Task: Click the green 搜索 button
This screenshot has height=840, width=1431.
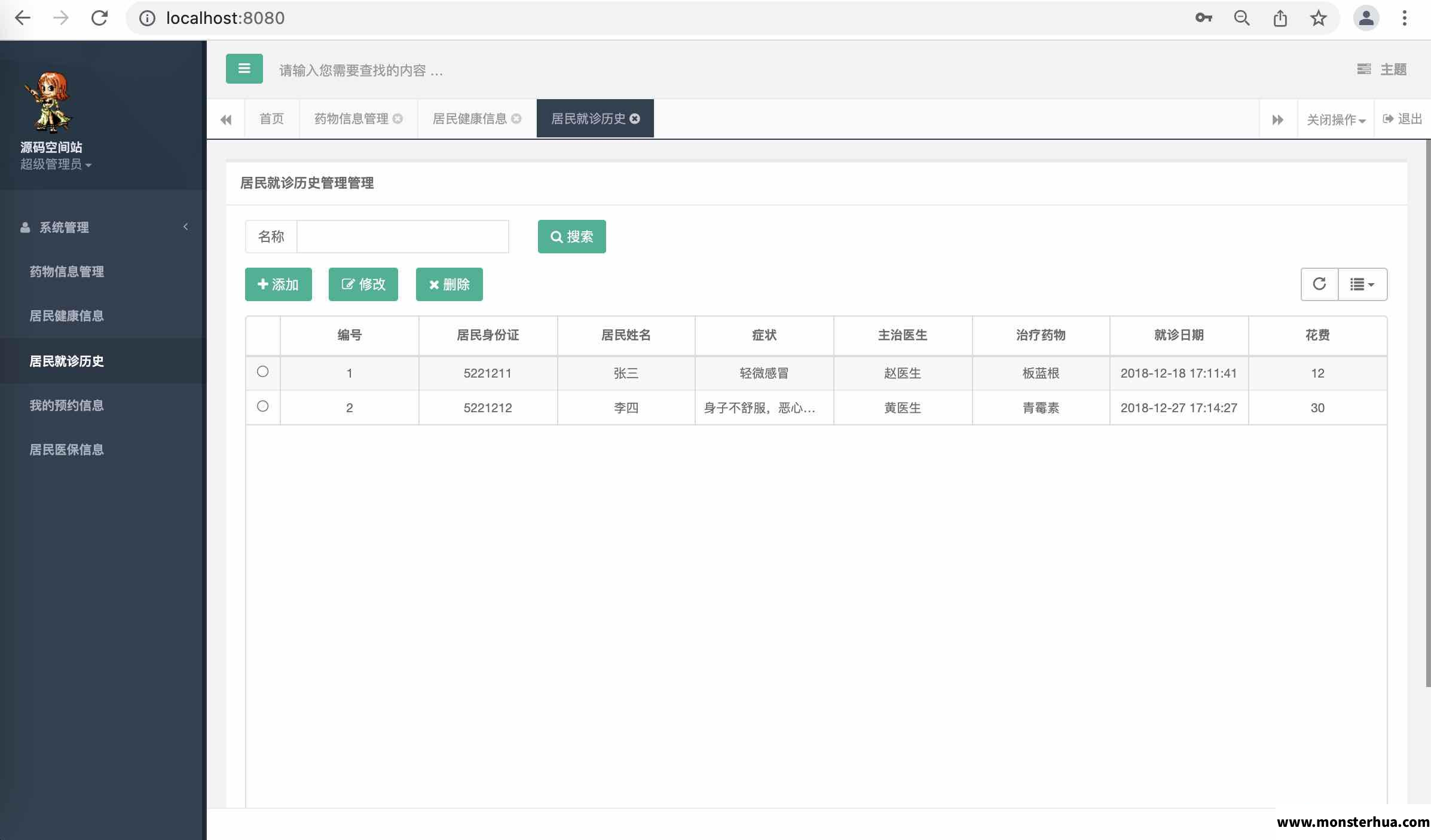Action: click(x=571, y=237)
